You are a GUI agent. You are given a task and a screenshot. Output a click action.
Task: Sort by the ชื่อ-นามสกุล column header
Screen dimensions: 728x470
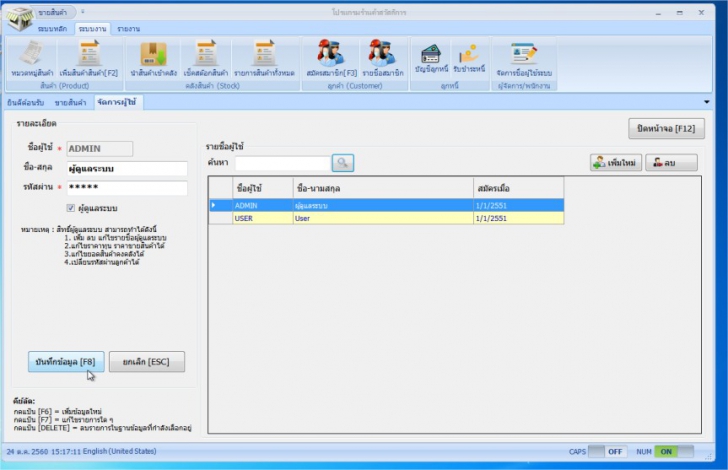(383, 188)
